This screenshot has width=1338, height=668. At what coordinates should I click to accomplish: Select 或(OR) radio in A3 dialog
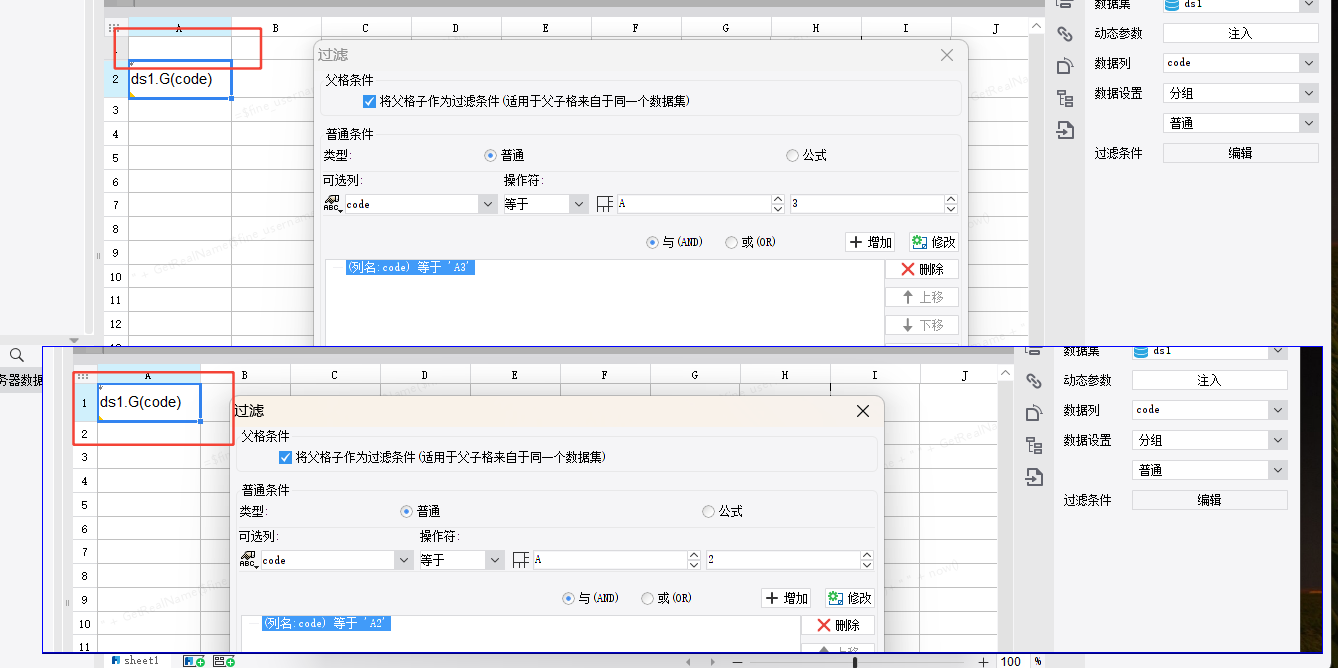tap(732, 242)
